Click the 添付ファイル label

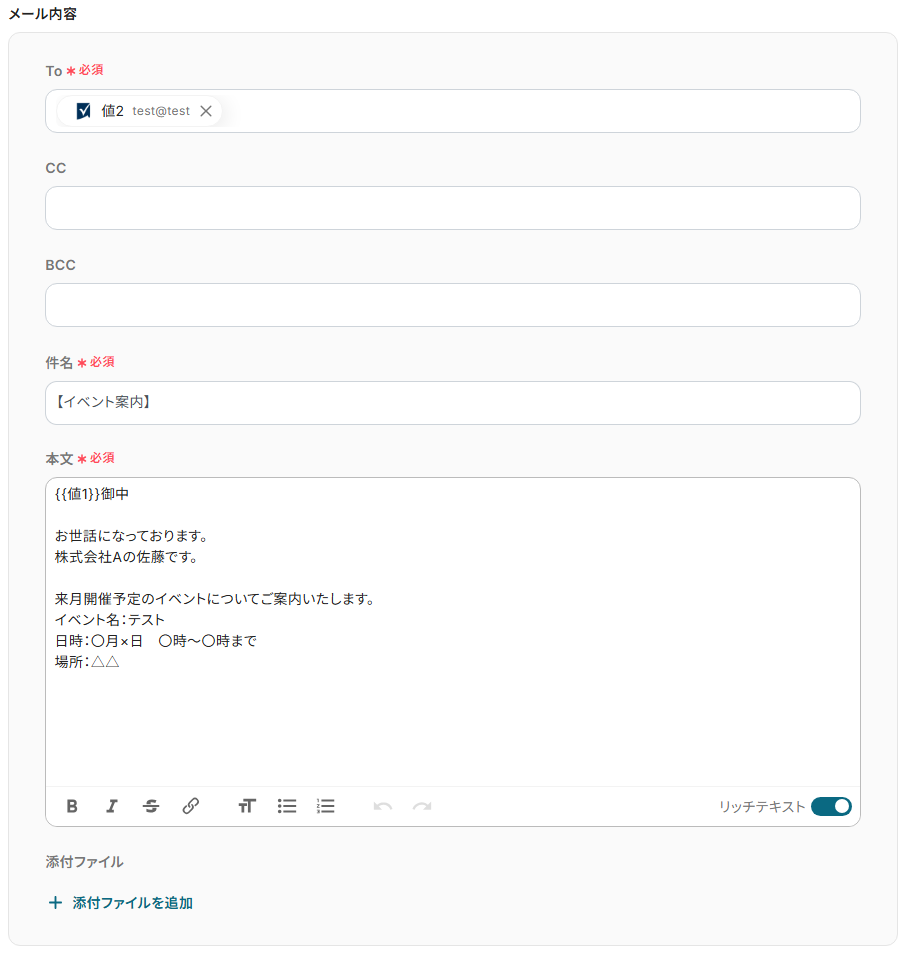(x=85, y=862)
